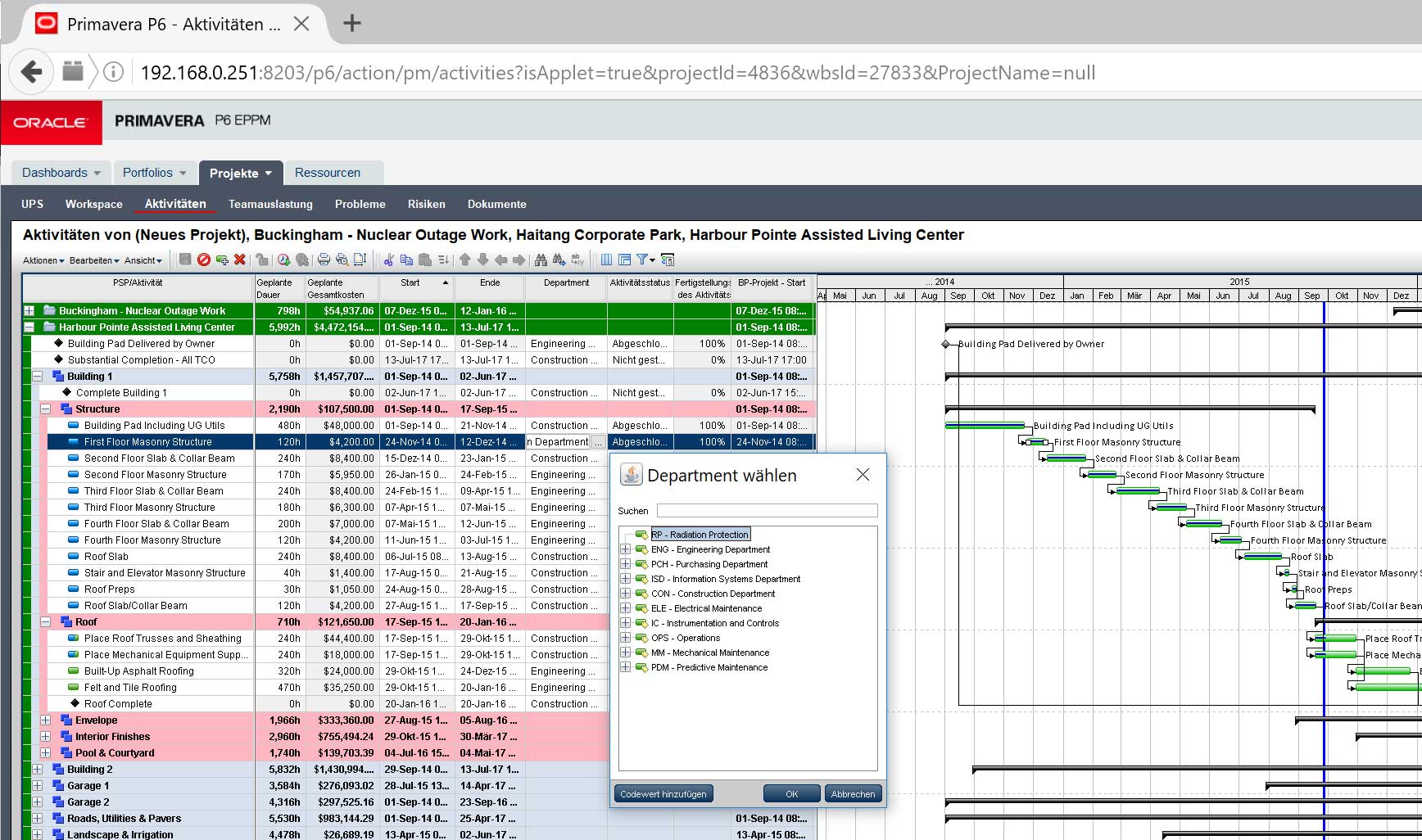Select CON - Construction Department in the list
The width and height of the screenshot is (1422, 840).
pos(713,594)
